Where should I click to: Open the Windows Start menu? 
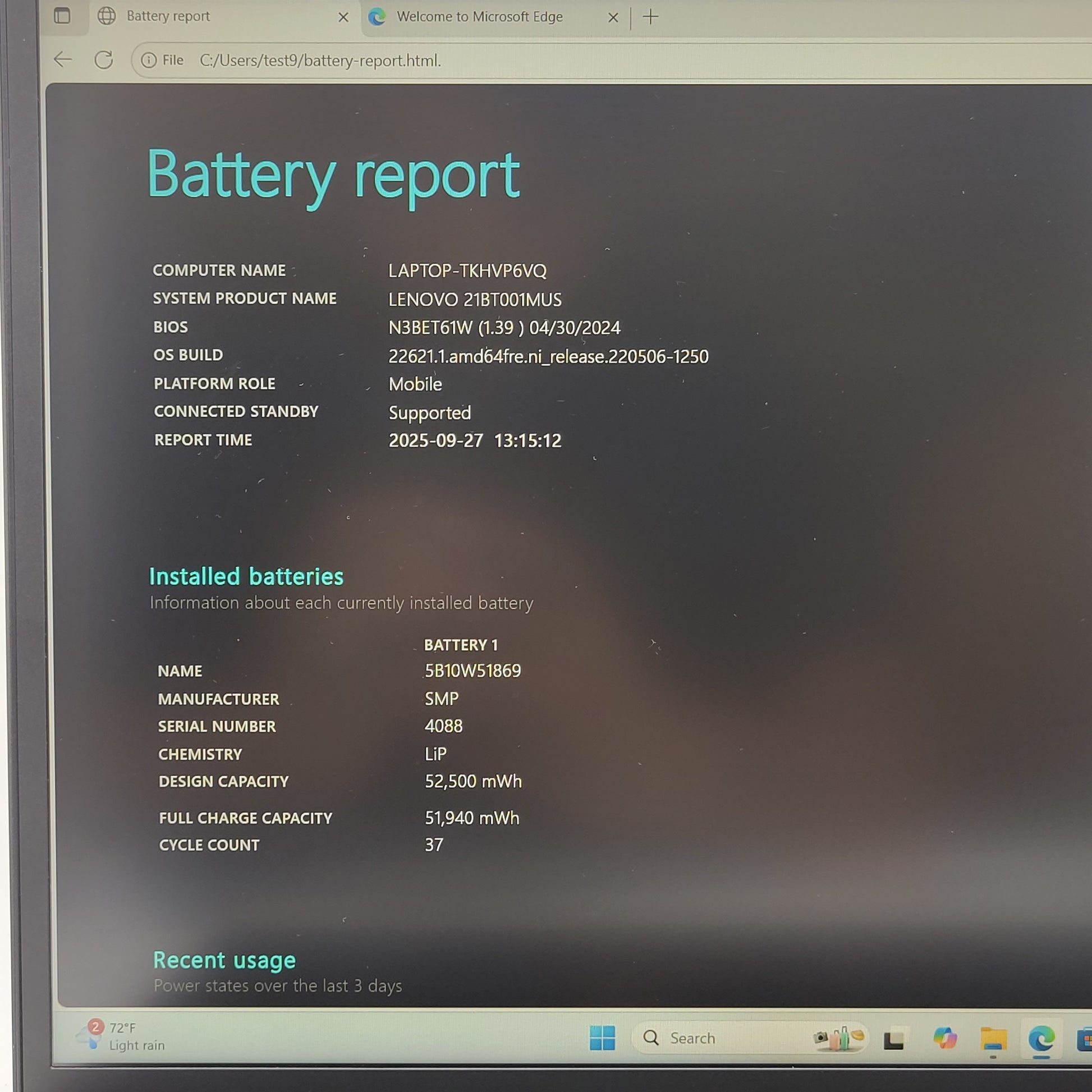tap(602, 1038)
